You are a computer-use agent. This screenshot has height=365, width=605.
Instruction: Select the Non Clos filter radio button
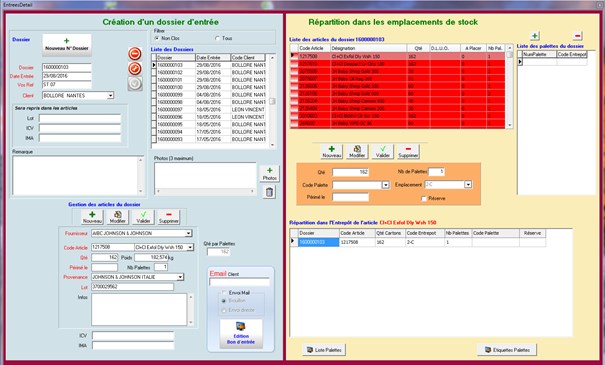pos(157,38)
